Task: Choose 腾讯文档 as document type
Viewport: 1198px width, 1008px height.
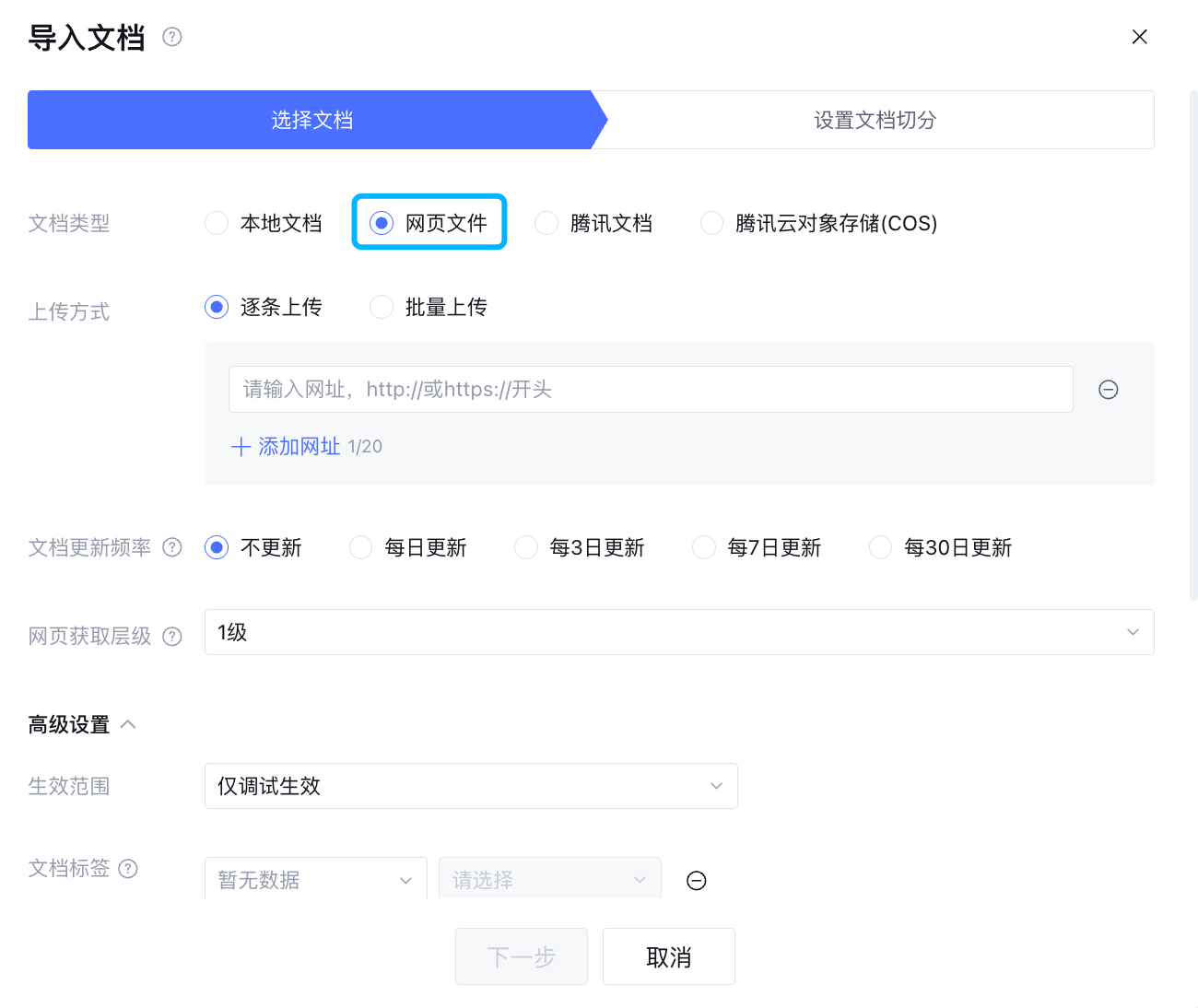Action: pos(546,223)
